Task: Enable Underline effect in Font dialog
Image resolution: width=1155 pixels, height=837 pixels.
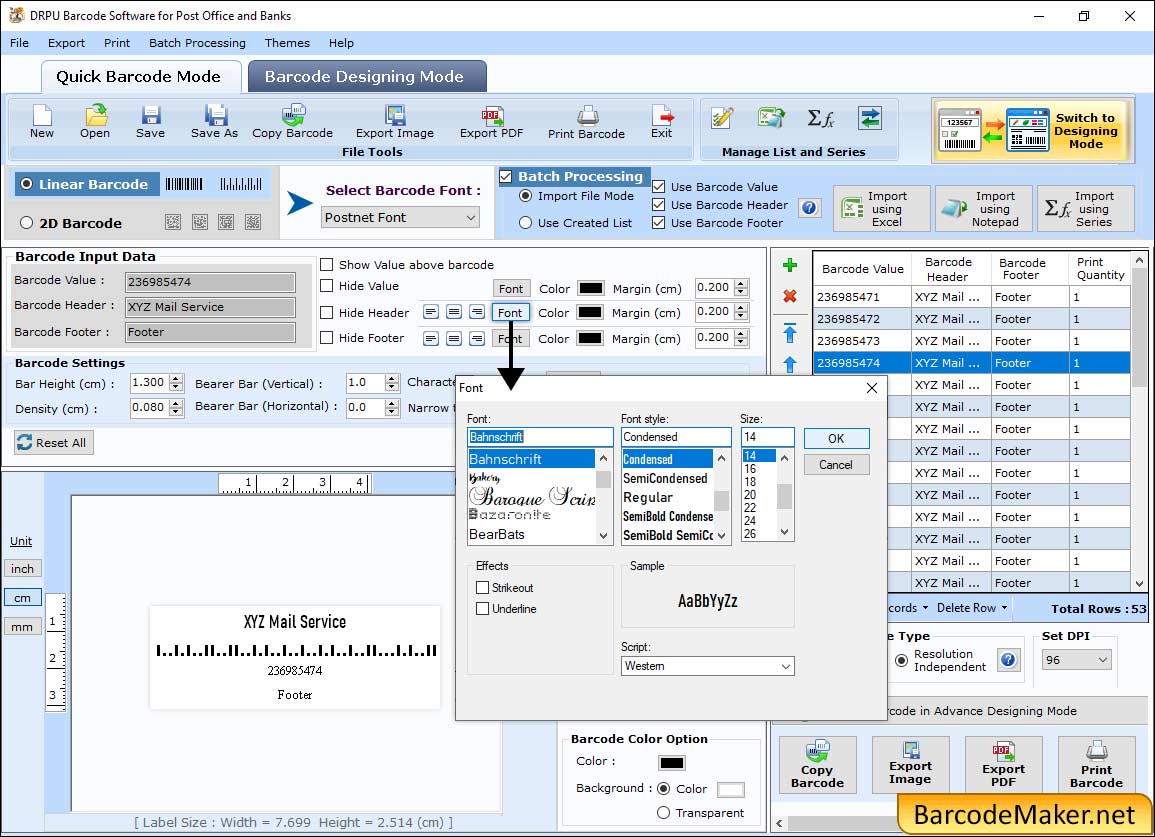Action: [x=482, y=609]
